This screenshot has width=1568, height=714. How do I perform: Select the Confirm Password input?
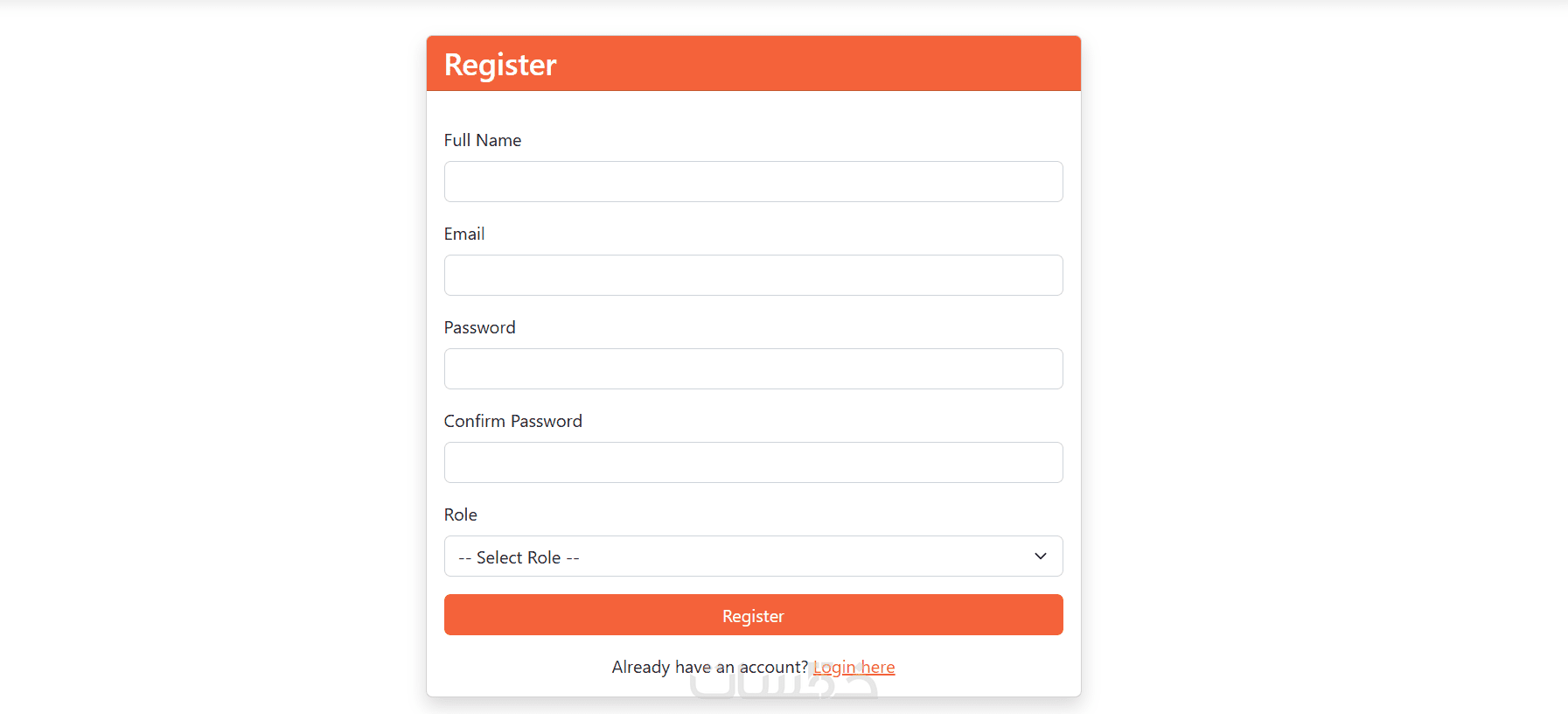tap(753, 463)
